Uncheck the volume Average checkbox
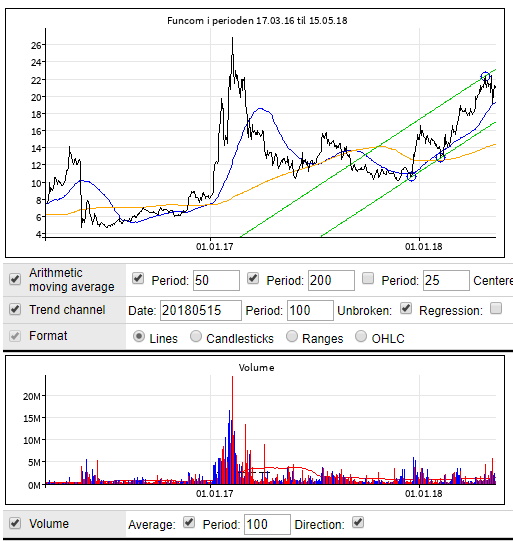The height and width of the screenshot is (541, 513). pos(189,522)
